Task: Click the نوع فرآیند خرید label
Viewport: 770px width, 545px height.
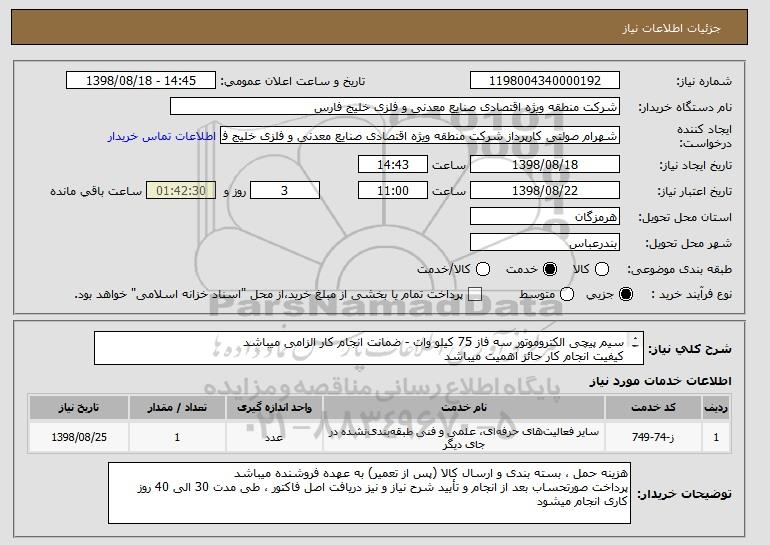Action: coord(691,295)
